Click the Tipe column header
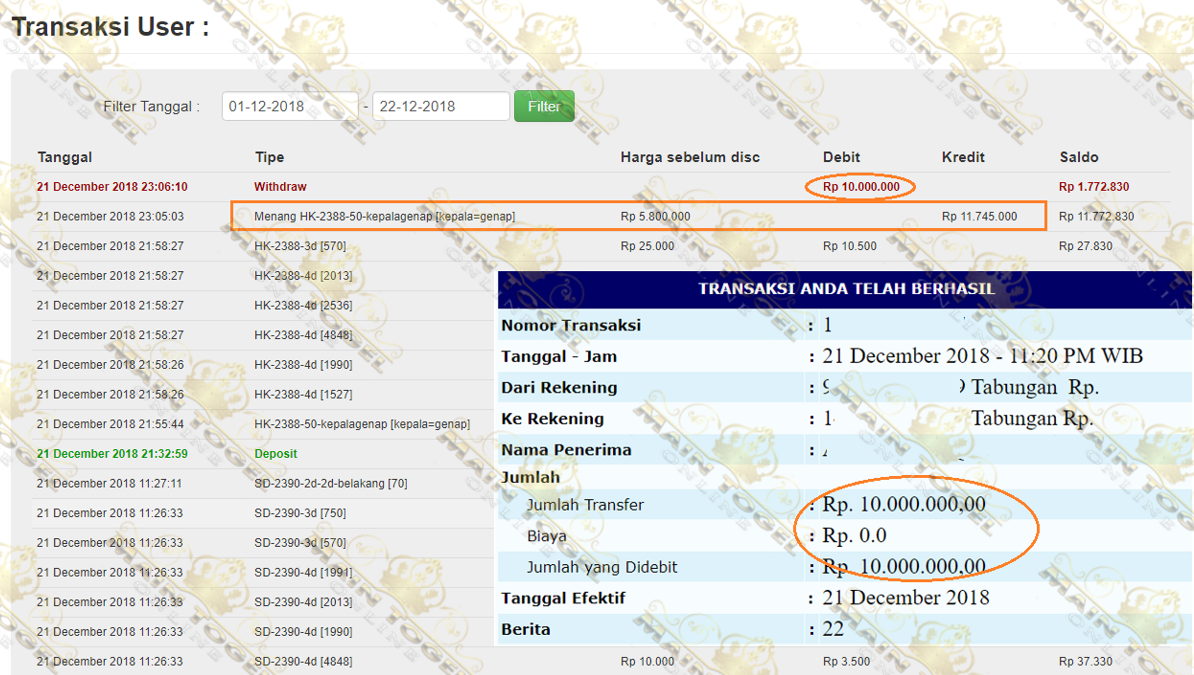Screen dimensions: 1194x675 click(269, 157)
